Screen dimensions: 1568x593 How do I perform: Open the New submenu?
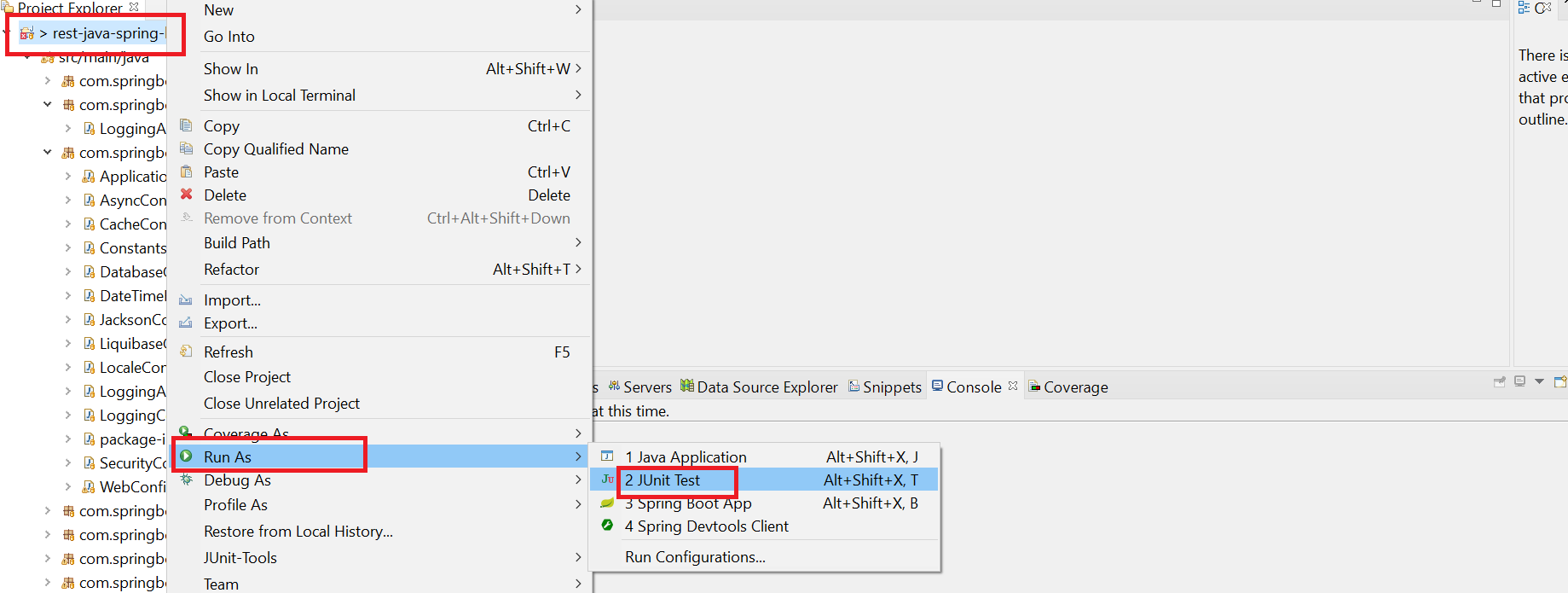380,10
